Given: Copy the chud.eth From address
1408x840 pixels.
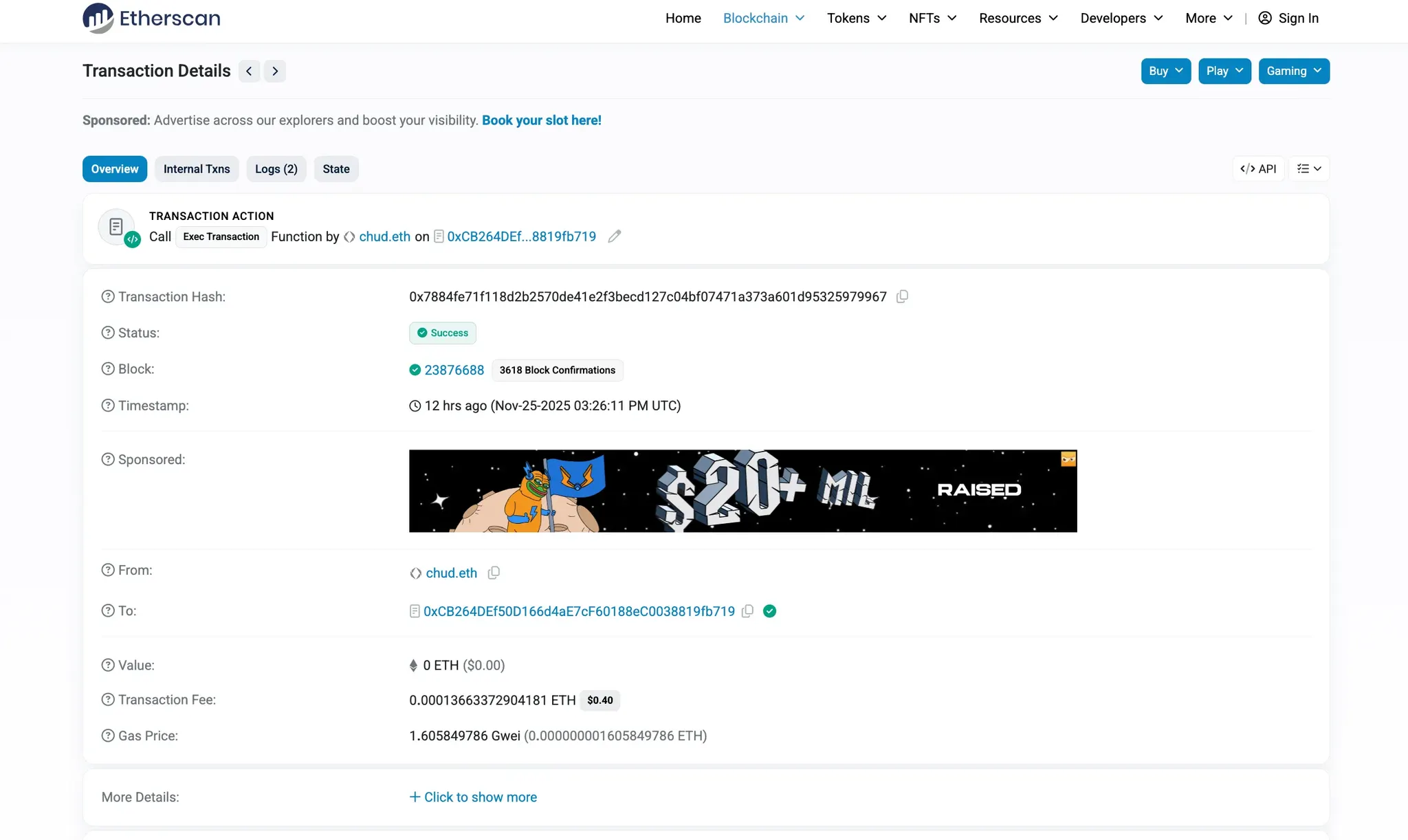Looking at the screenshot, I should 494,573.
